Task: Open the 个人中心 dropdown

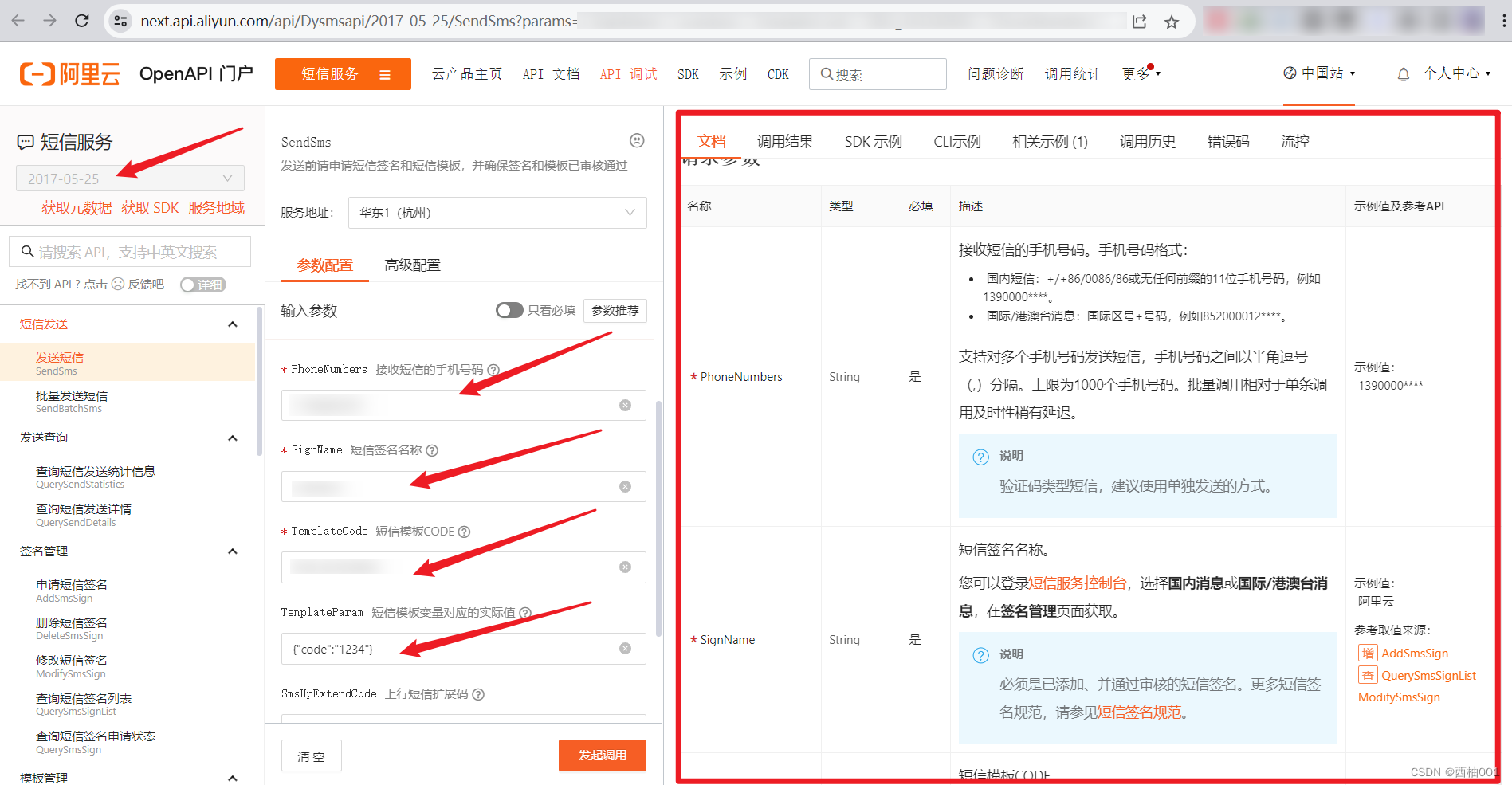Action: [x=1456, y=73]
